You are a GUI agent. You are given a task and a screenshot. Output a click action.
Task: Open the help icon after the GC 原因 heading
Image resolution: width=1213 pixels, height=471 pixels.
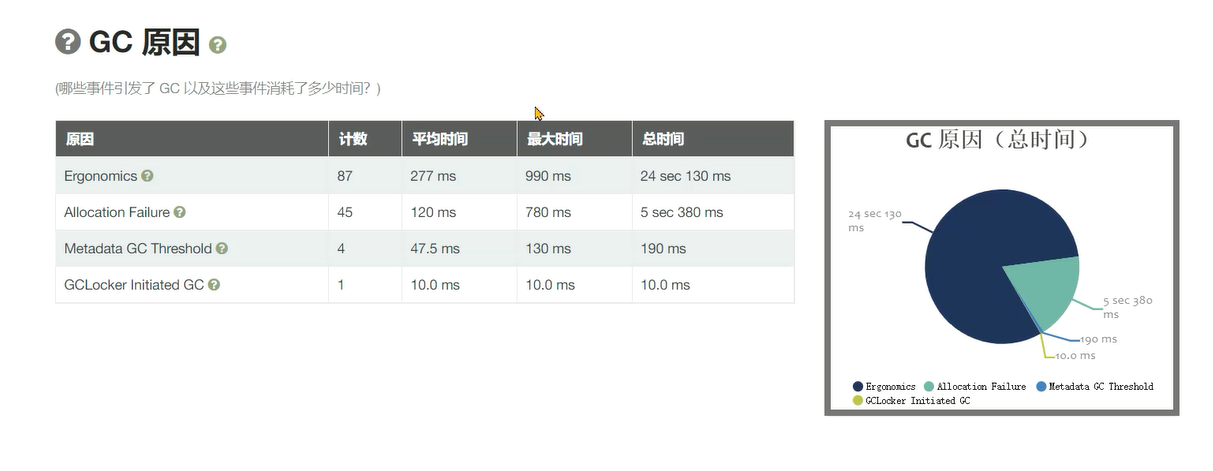point(218,45)
